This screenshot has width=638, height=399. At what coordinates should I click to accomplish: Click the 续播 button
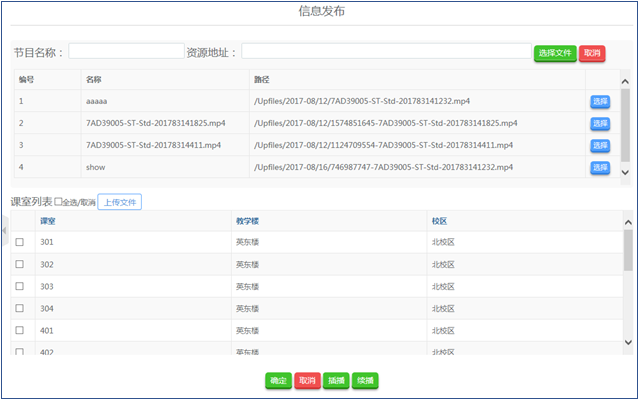(x=365, y=381)
